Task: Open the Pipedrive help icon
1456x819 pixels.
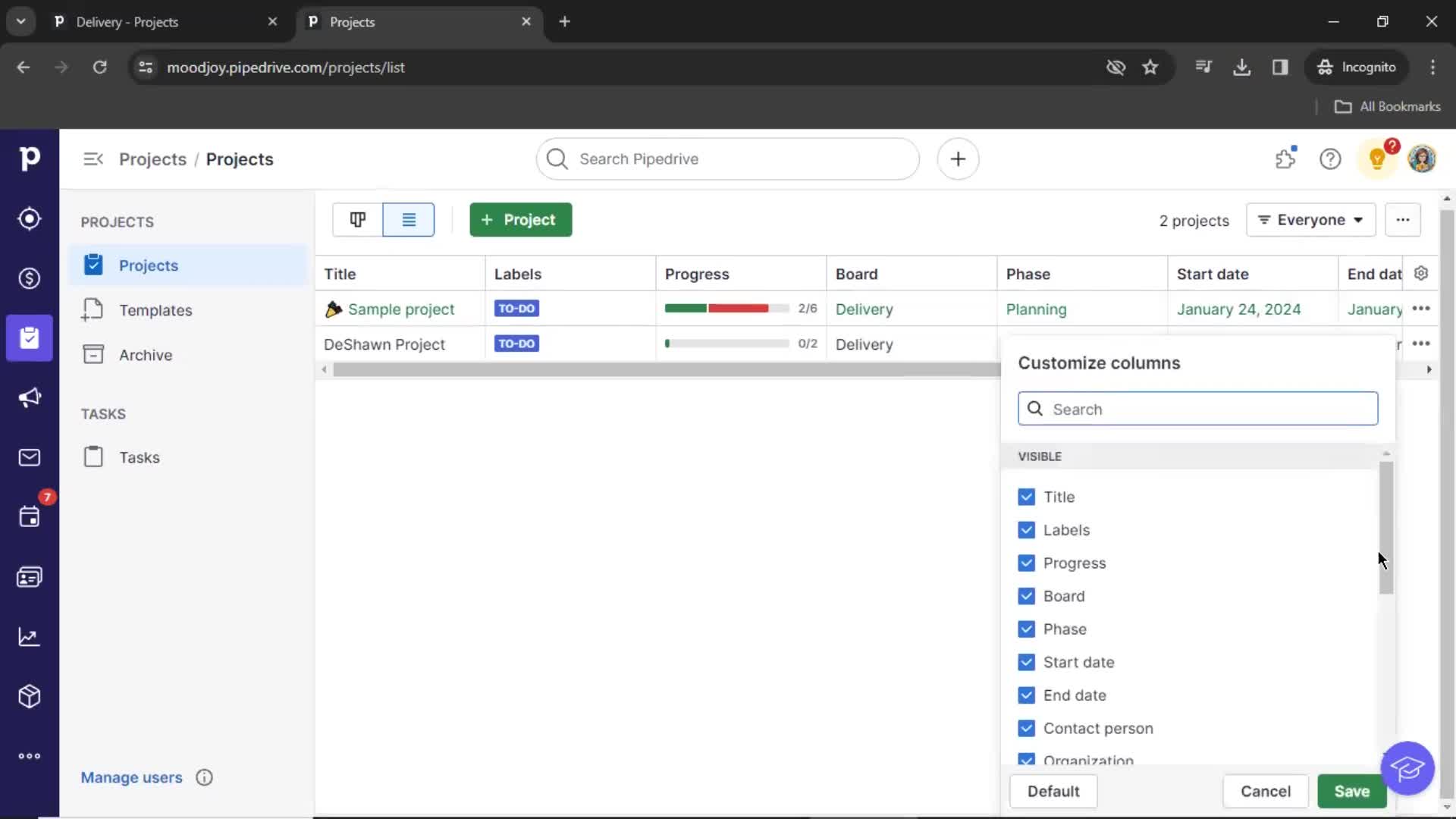Action: tap(1331, 159)
